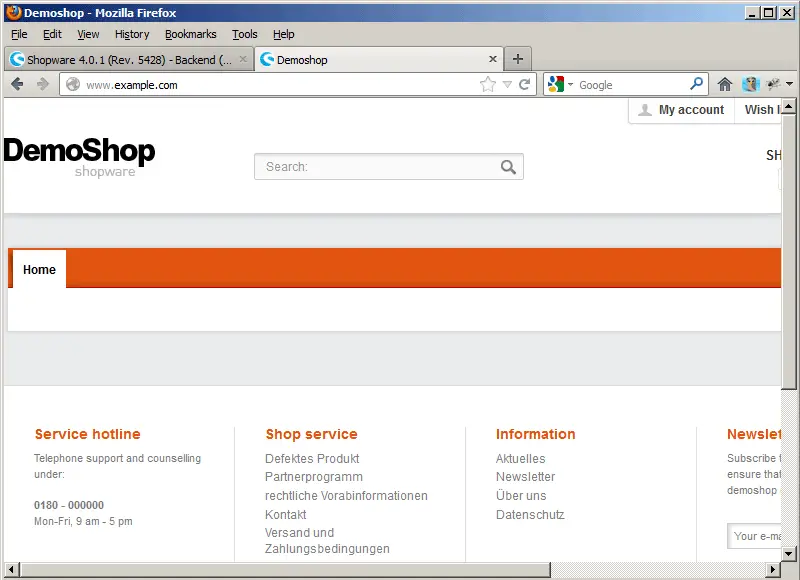Expand the toolbar add-on dropdown arrow
Viewport: 800px width, 580px height.
tap(789, 85)
